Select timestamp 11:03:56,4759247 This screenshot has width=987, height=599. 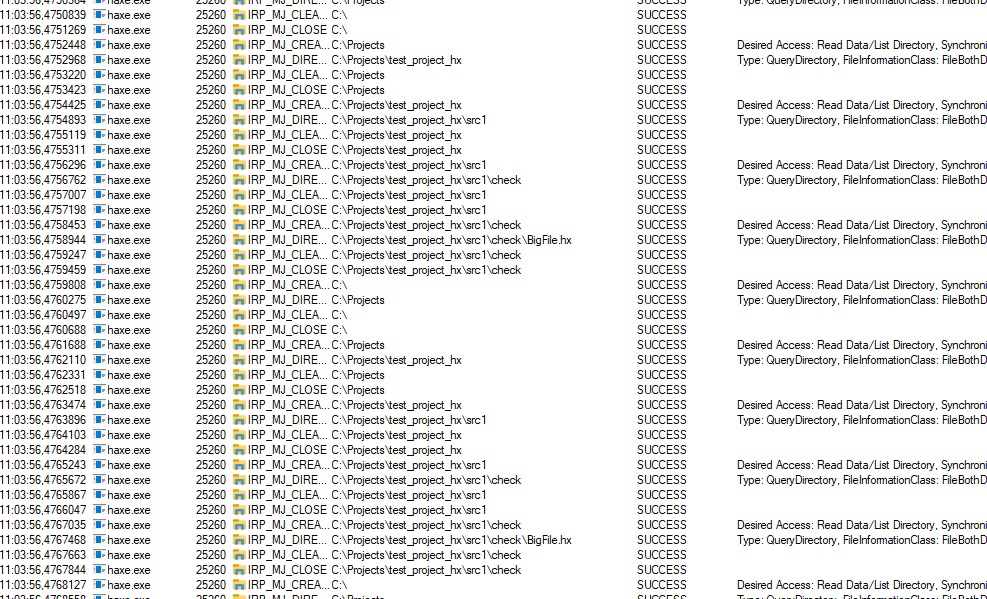(43, 255)
